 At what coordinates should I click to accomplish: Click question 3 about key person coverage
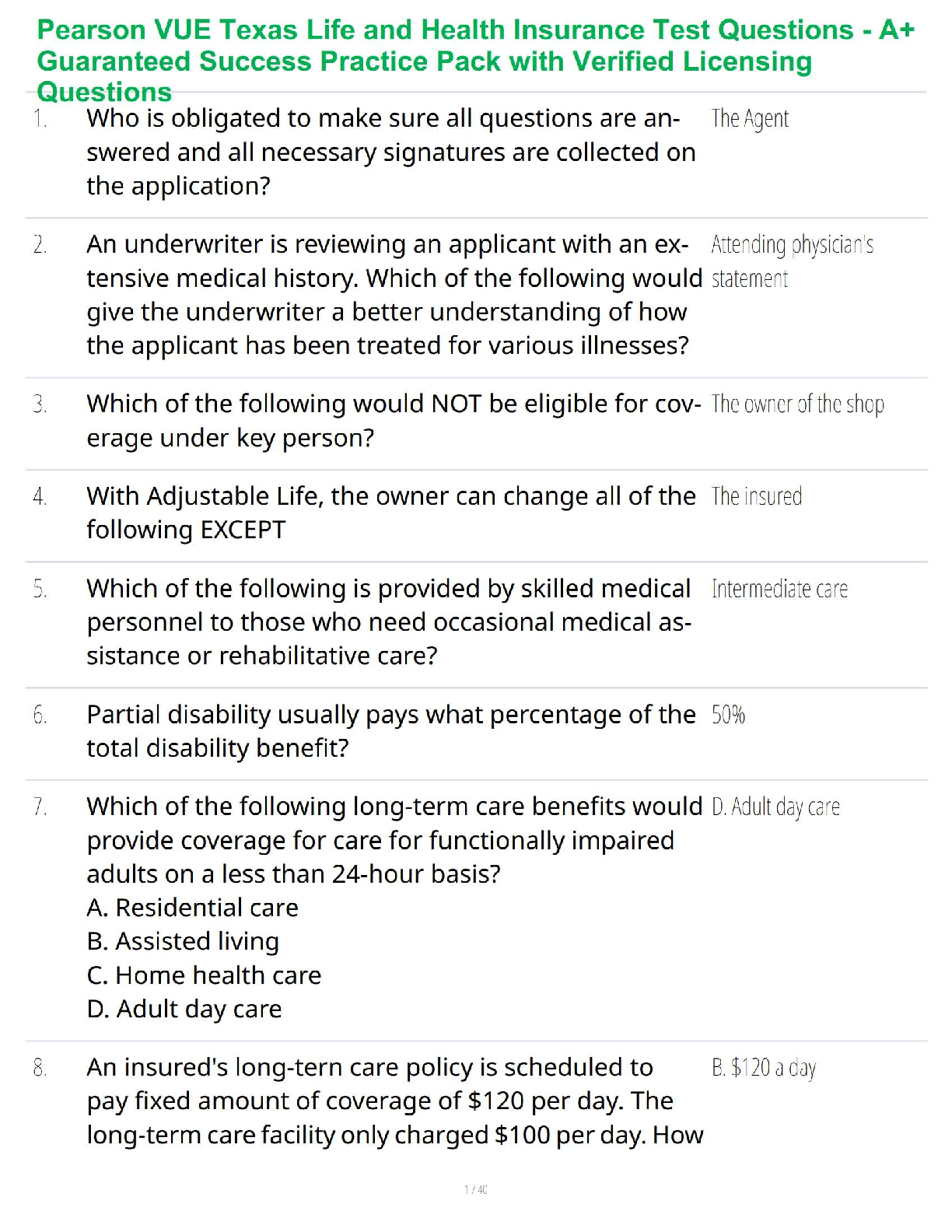(x=394, y=421)
